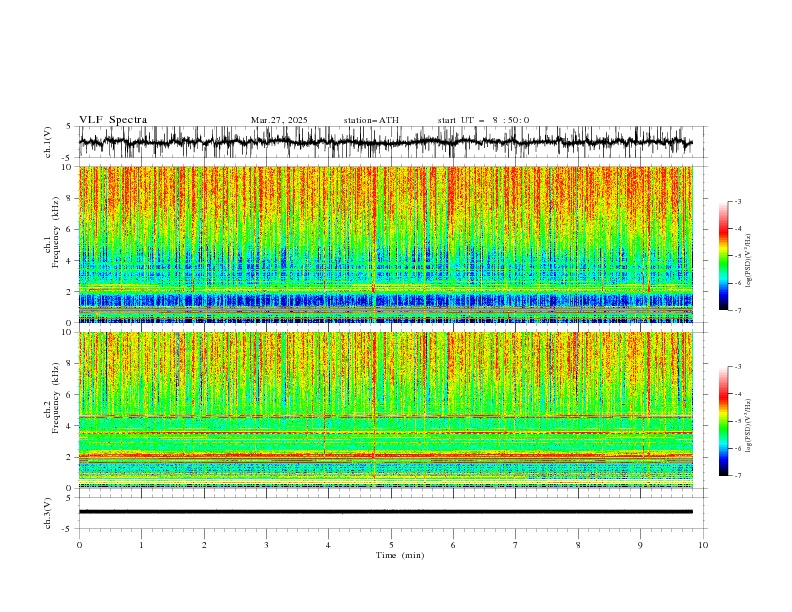Click the ch.2 spectrogram color scale bar

tap(723, 421)
